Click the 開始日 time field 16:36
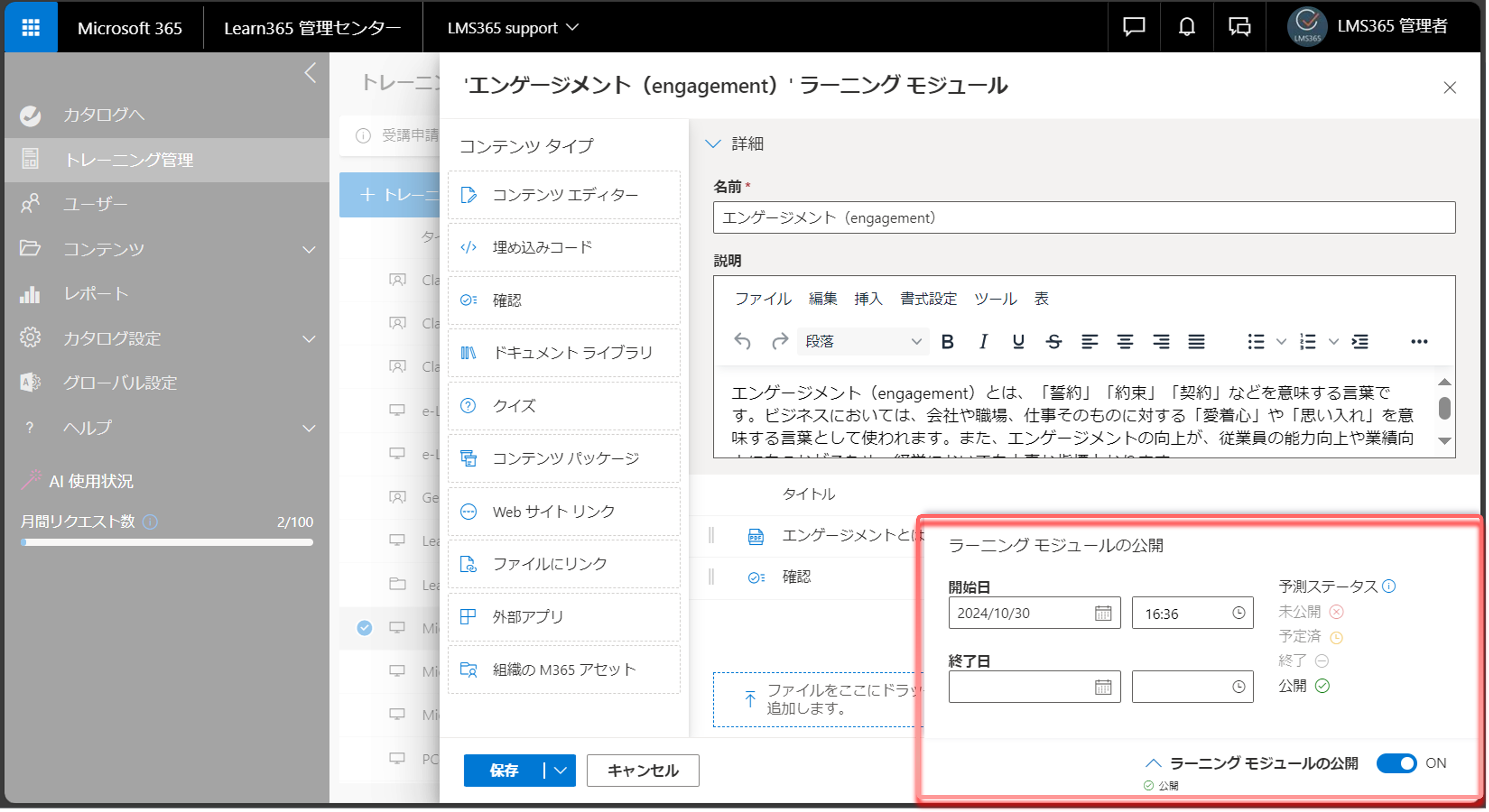This screenshot has width=1489, height=812. [x=1192, y=613]
